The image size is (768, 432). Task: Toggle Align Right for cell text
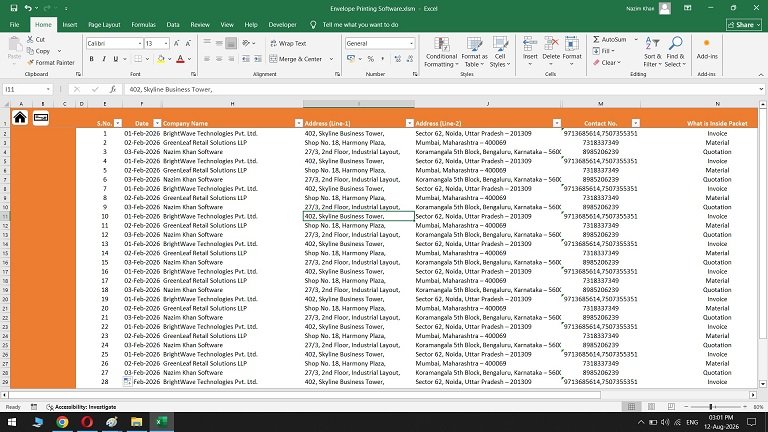coord(231,59)
